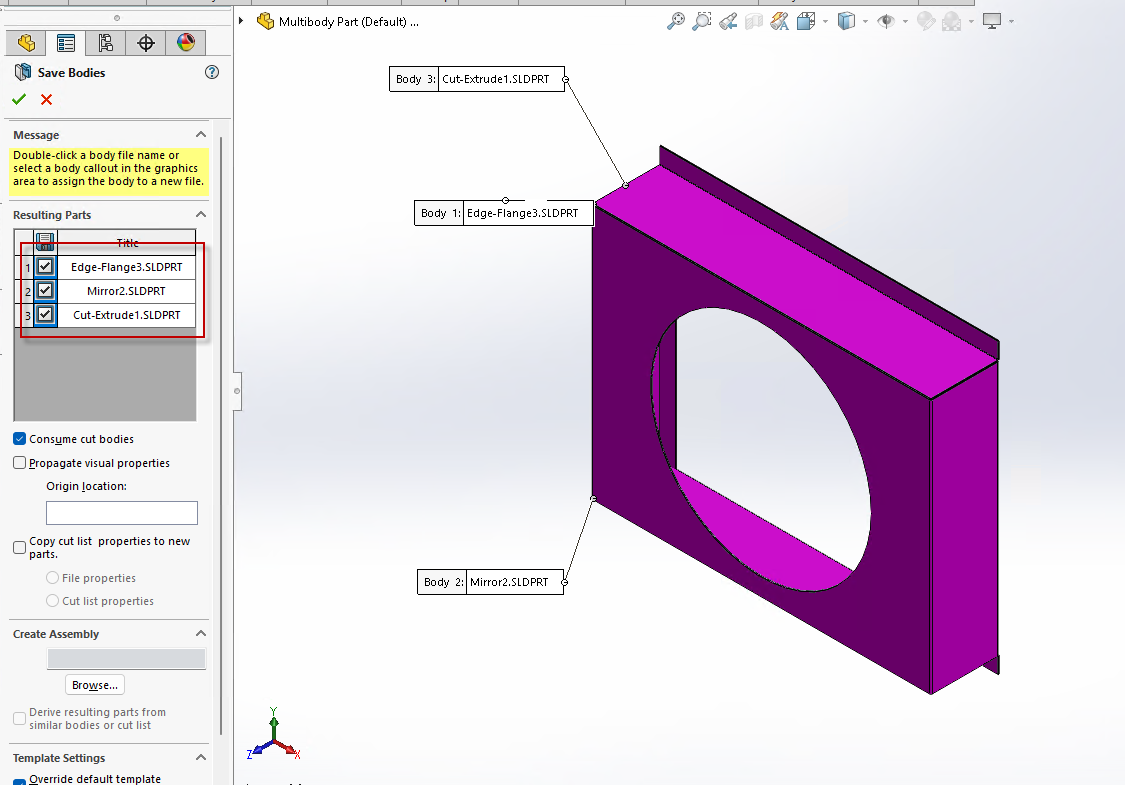Open the Display Style dropdown arrow

[x=864, y=21]
